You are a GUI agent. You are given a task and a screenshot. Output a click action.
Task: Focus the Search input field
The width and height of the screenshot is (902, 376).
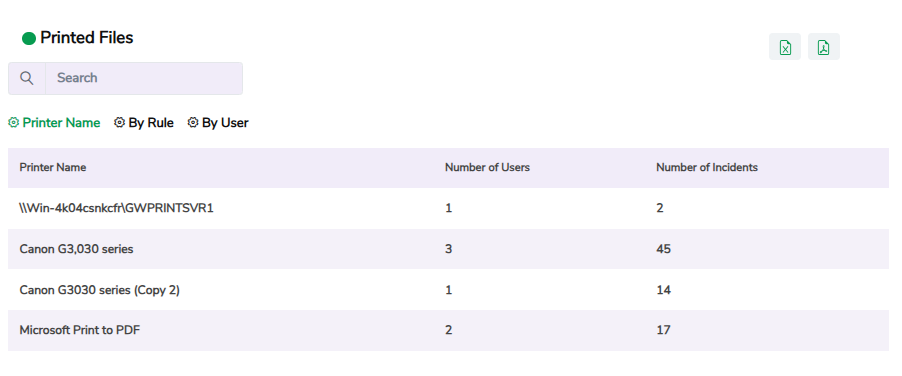click(x=144, y=78)
